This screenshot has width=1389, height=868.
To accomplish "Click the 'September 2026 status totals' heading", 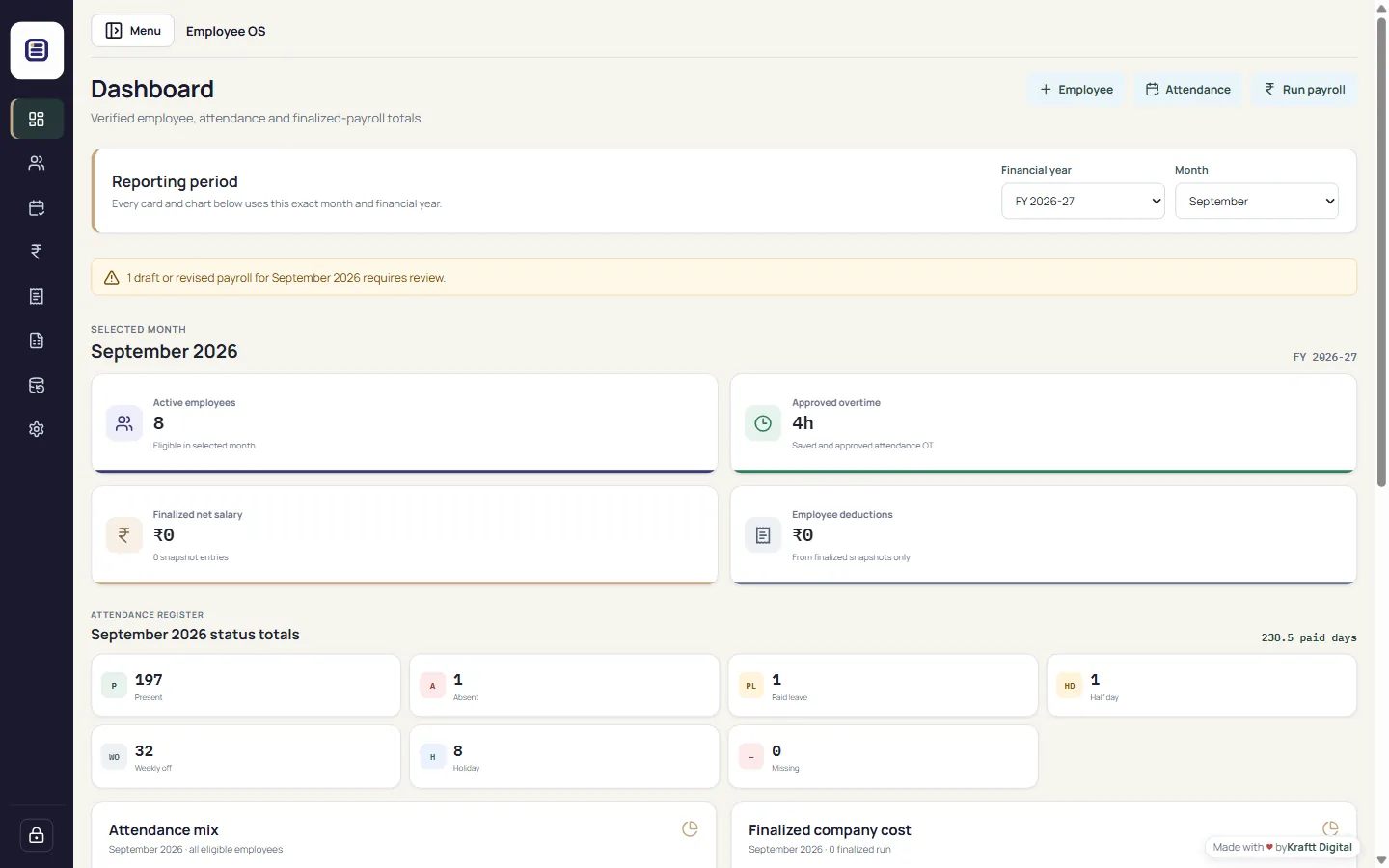I will 195,635.
